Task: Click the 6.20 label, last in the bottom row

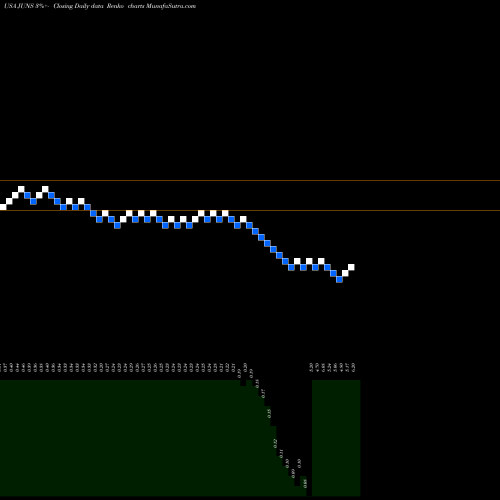Action: (x=353, y=367)
